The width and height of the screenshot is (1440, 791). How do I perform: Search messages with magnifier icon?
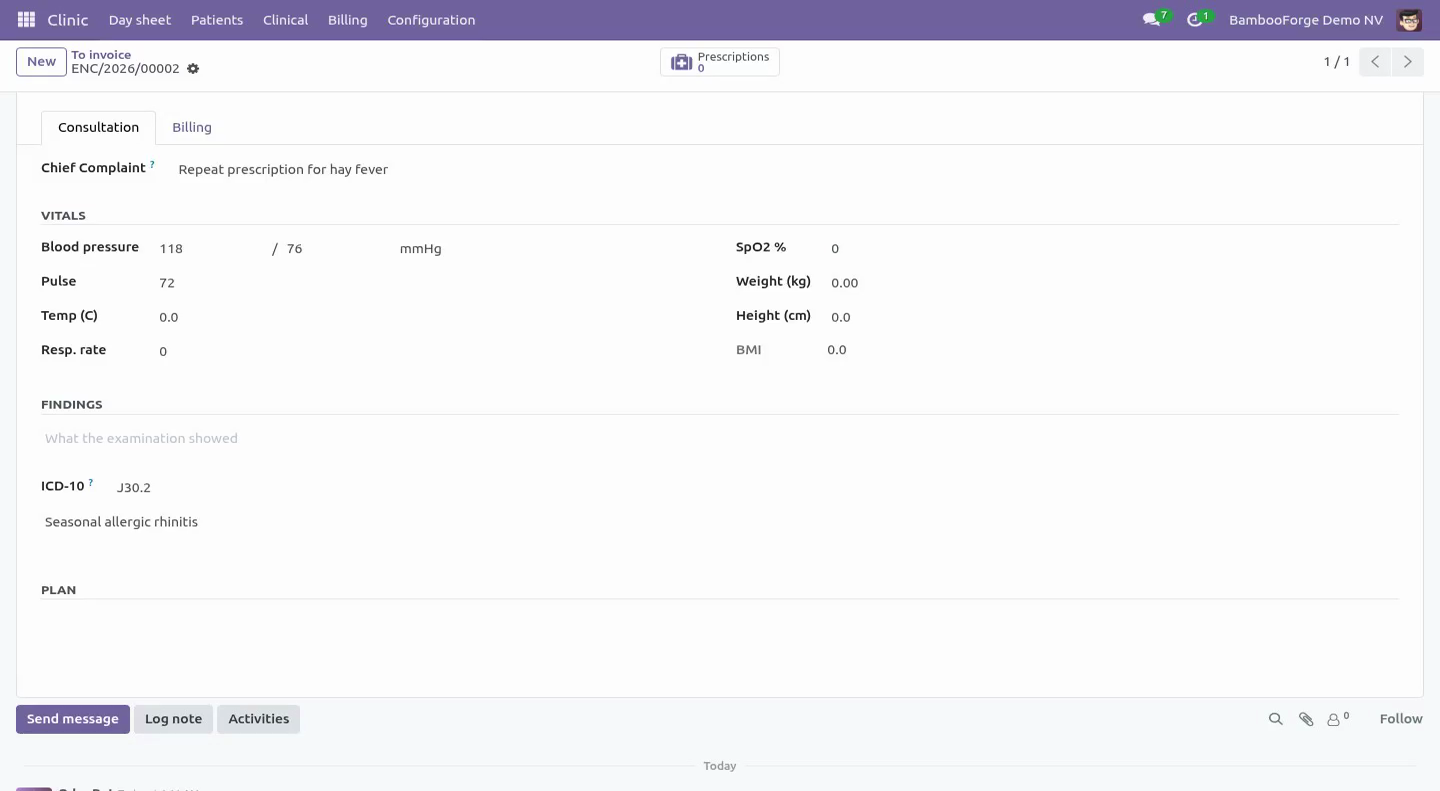click(1275, 719)
